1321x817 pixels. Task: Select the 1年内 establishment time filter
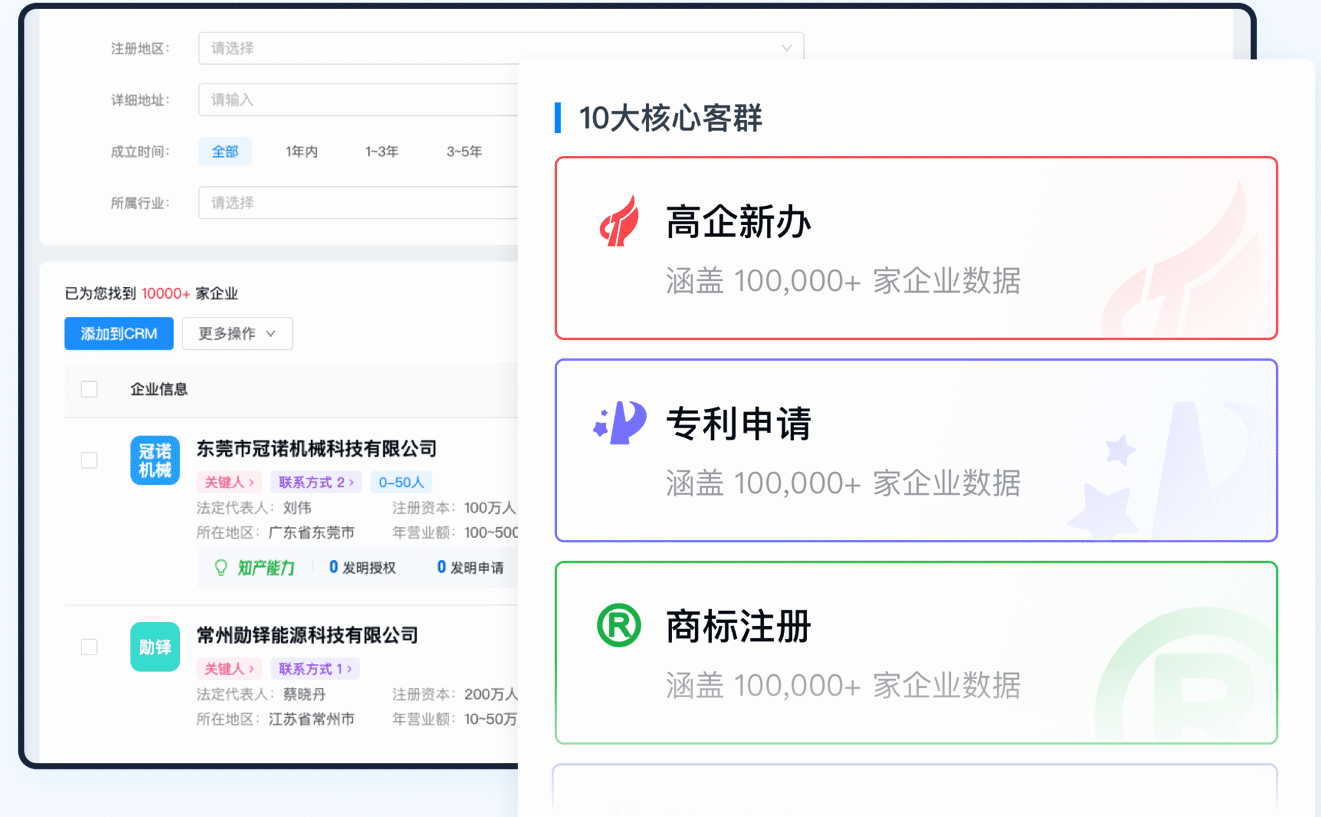point(301,152)
